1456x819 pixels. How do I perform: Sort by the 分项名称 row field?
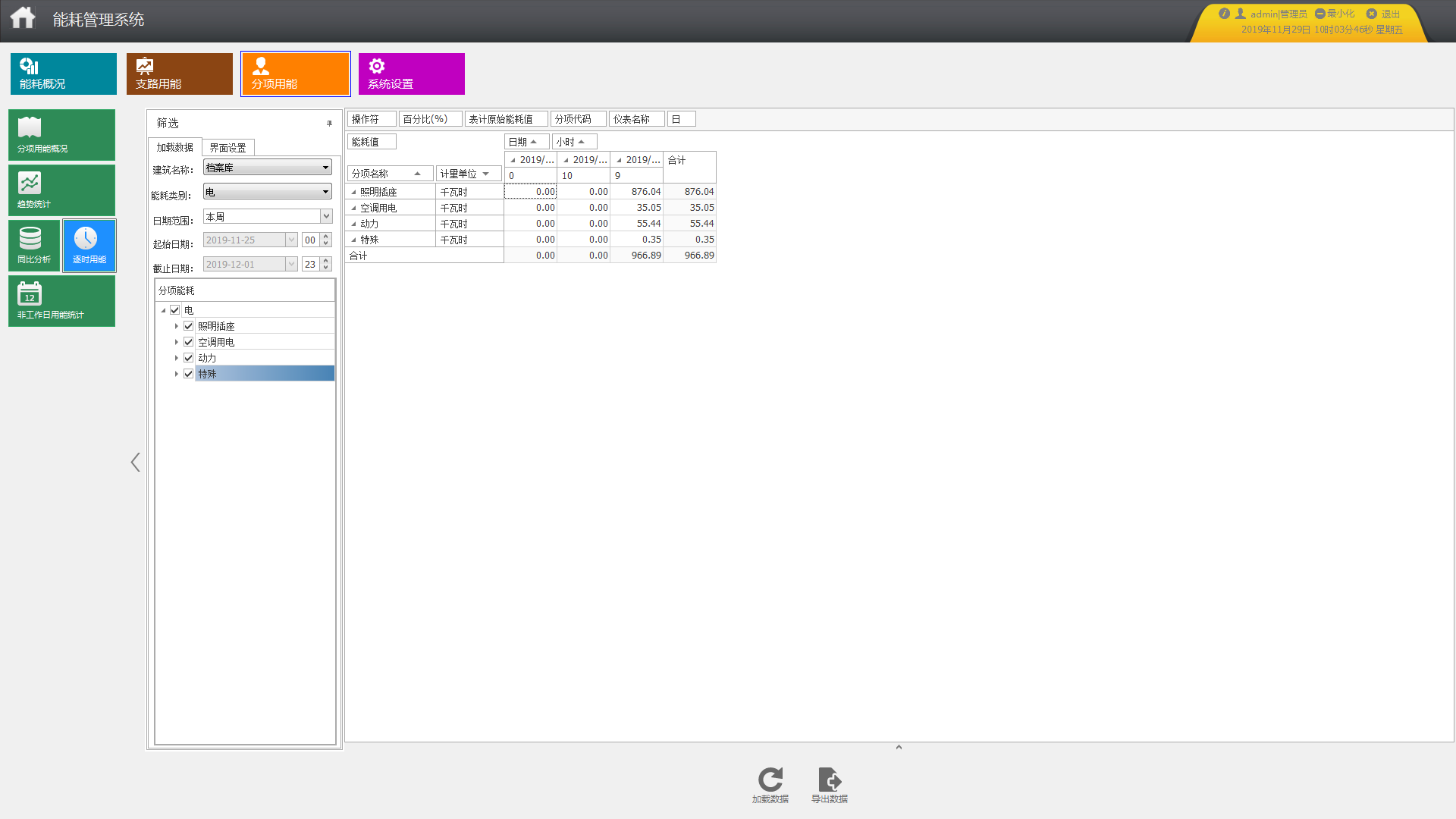coord(391,174)
